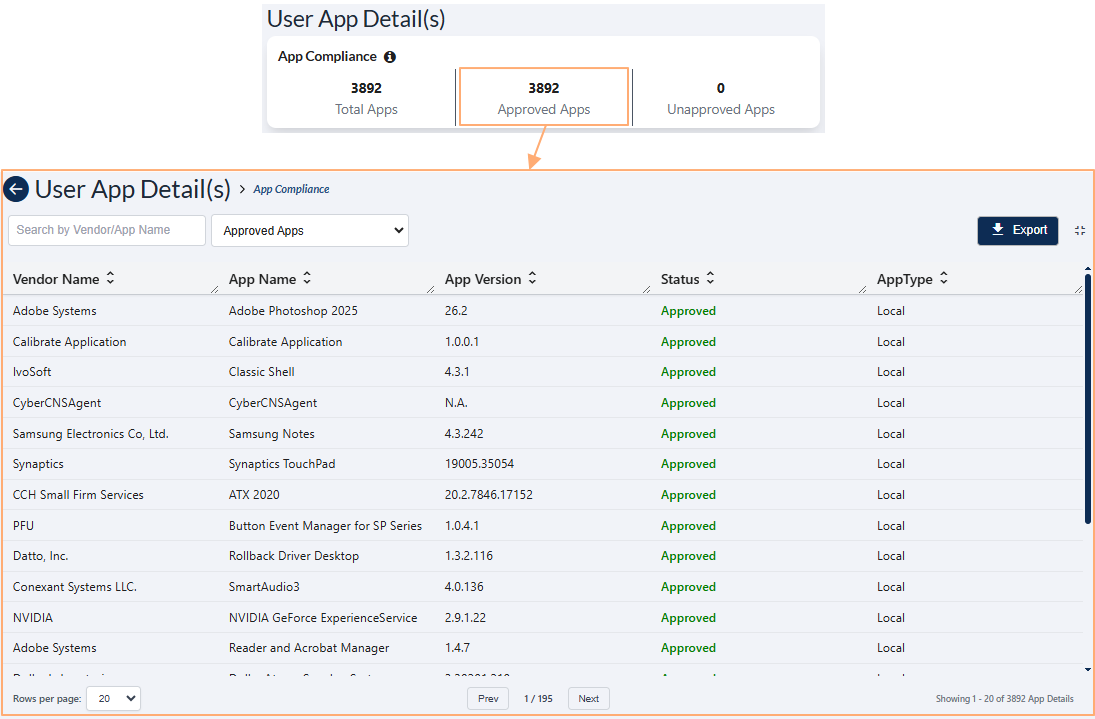Open the Approved Apps filter dropdown
The height and width of the screenshot is (719, 1095).
tap(310, 230)
